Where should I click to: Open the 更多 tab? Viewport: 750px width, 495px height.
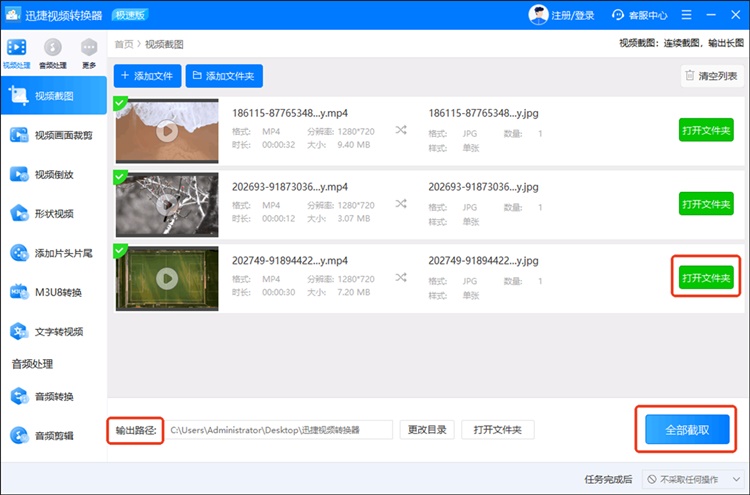coord(89,54)
